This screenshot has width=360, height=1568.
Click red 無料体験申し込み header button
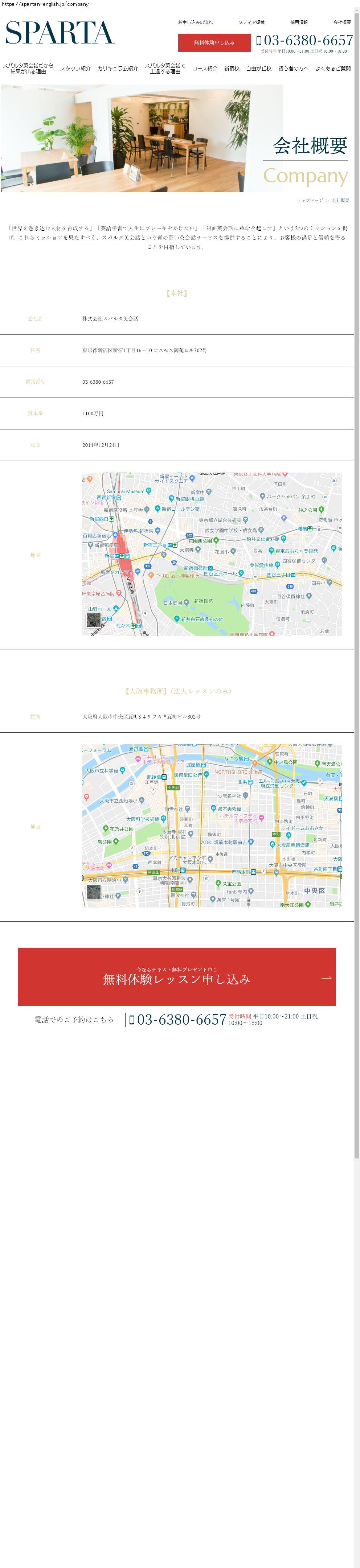click(x=214, y=42)
